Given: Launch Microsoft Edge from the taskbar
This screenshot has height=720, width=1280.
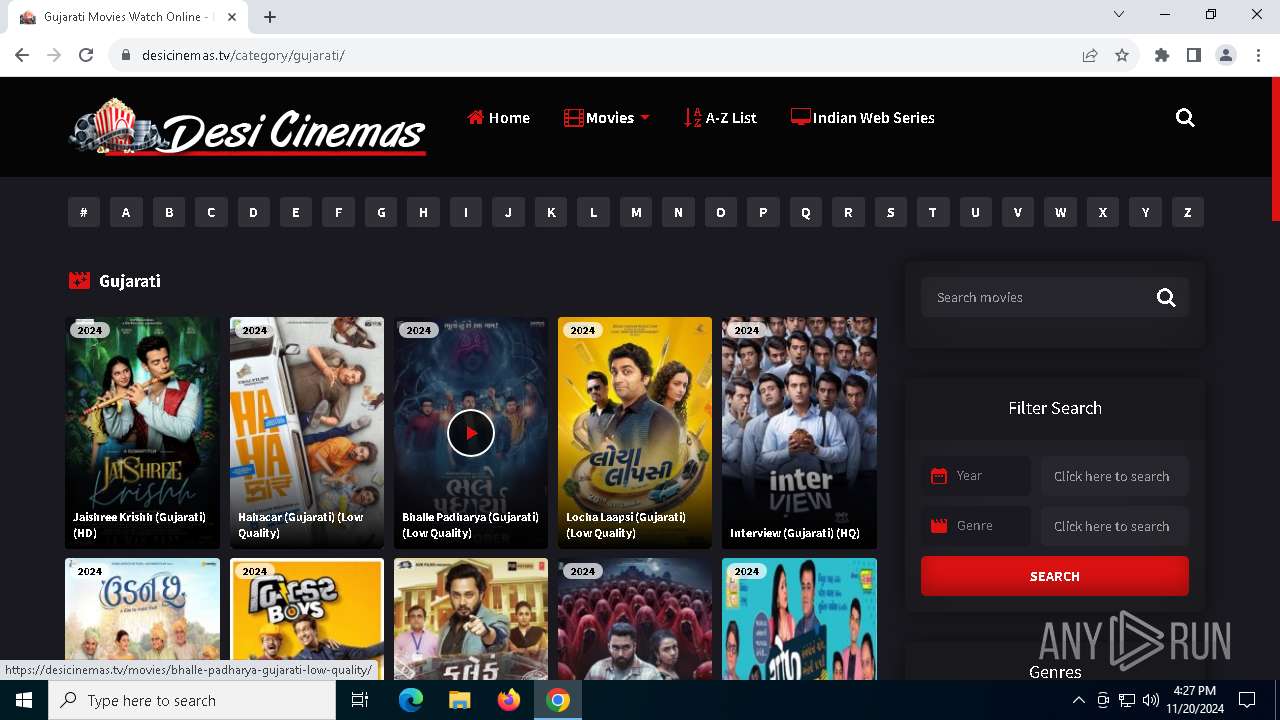Looking at the screenshot, I should 411,700.
